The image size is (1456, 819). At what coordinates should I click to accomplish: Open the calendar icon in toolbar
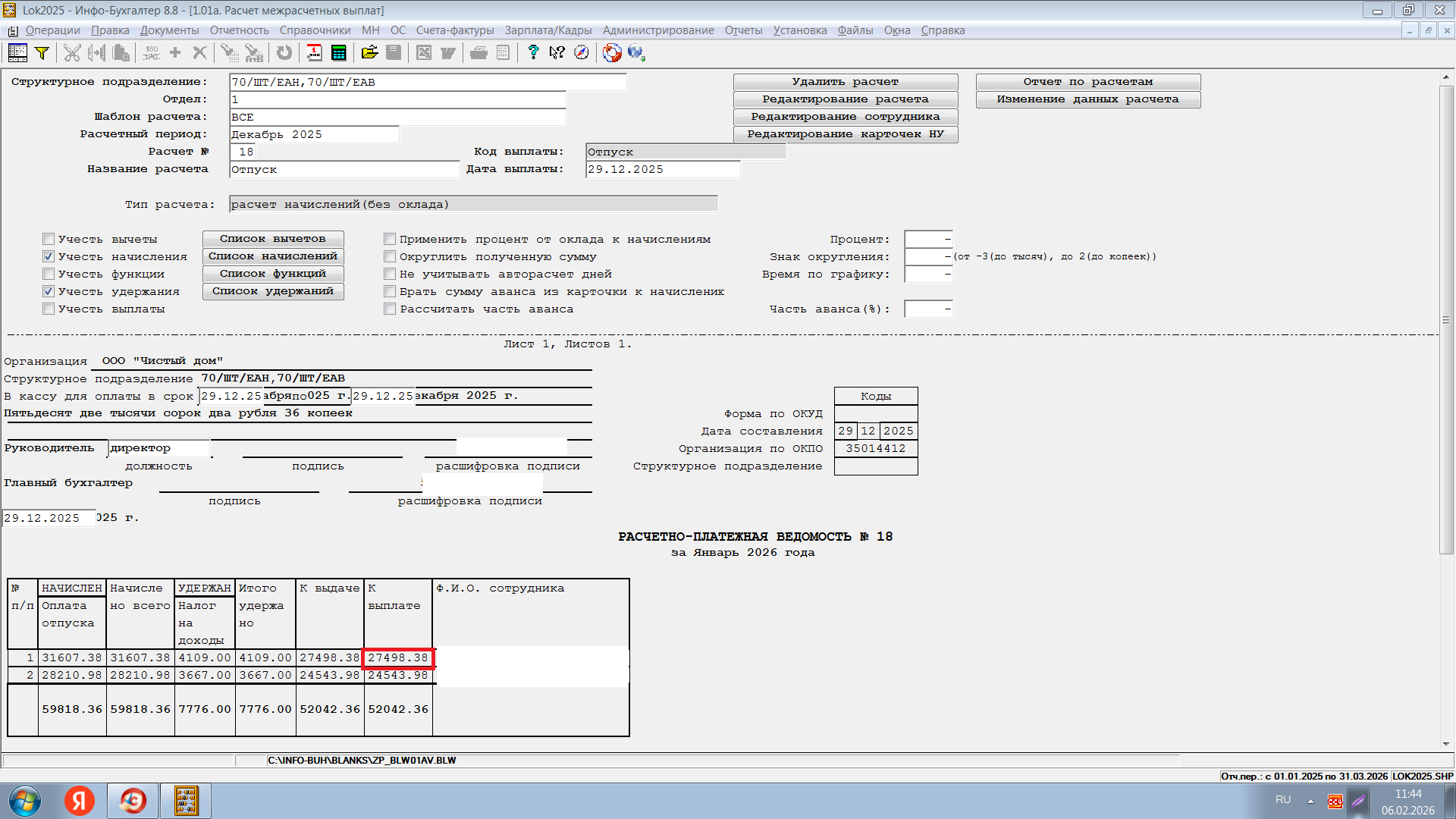314,53
